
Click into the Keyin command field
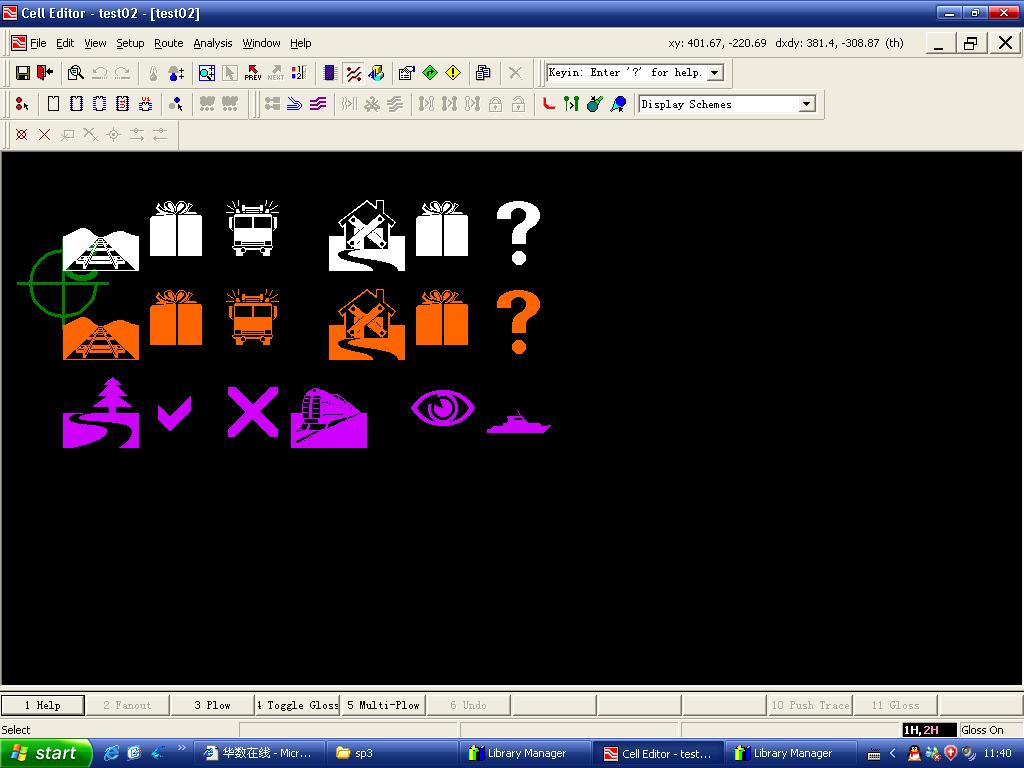tap(628, 72)
